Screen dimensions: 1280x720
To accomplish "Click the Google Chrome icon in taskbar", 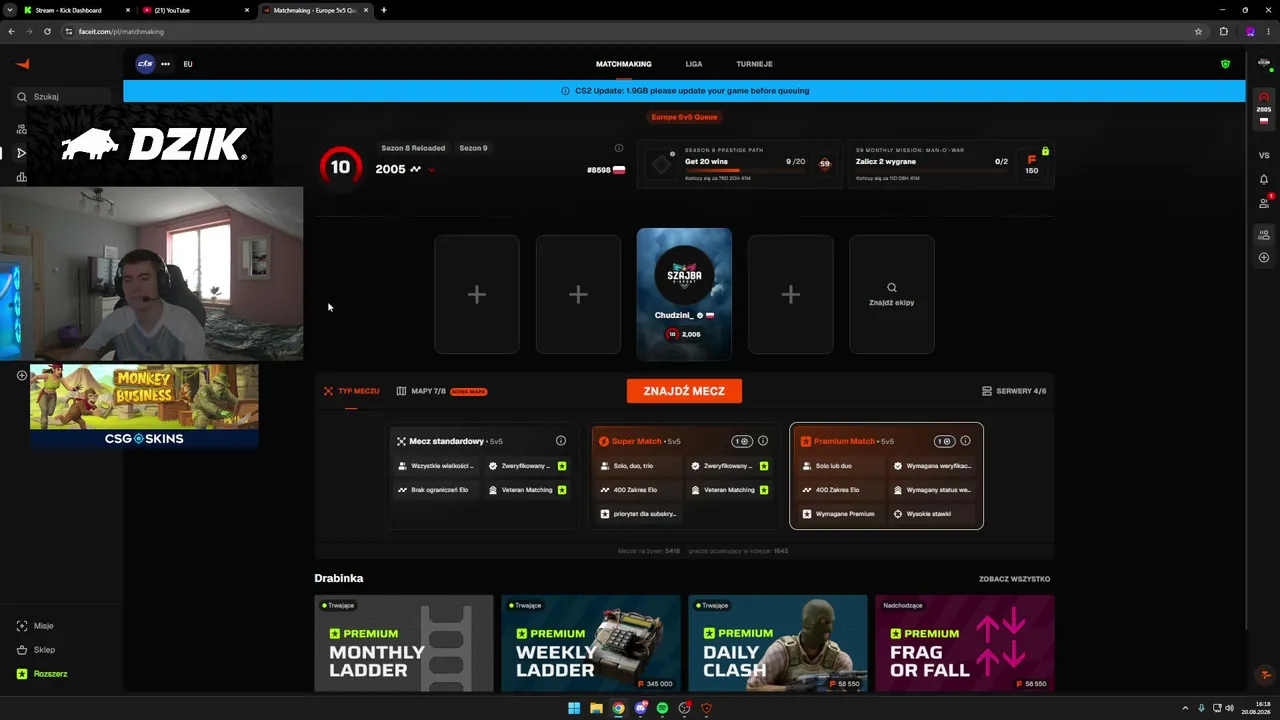I will click(618, 708).
